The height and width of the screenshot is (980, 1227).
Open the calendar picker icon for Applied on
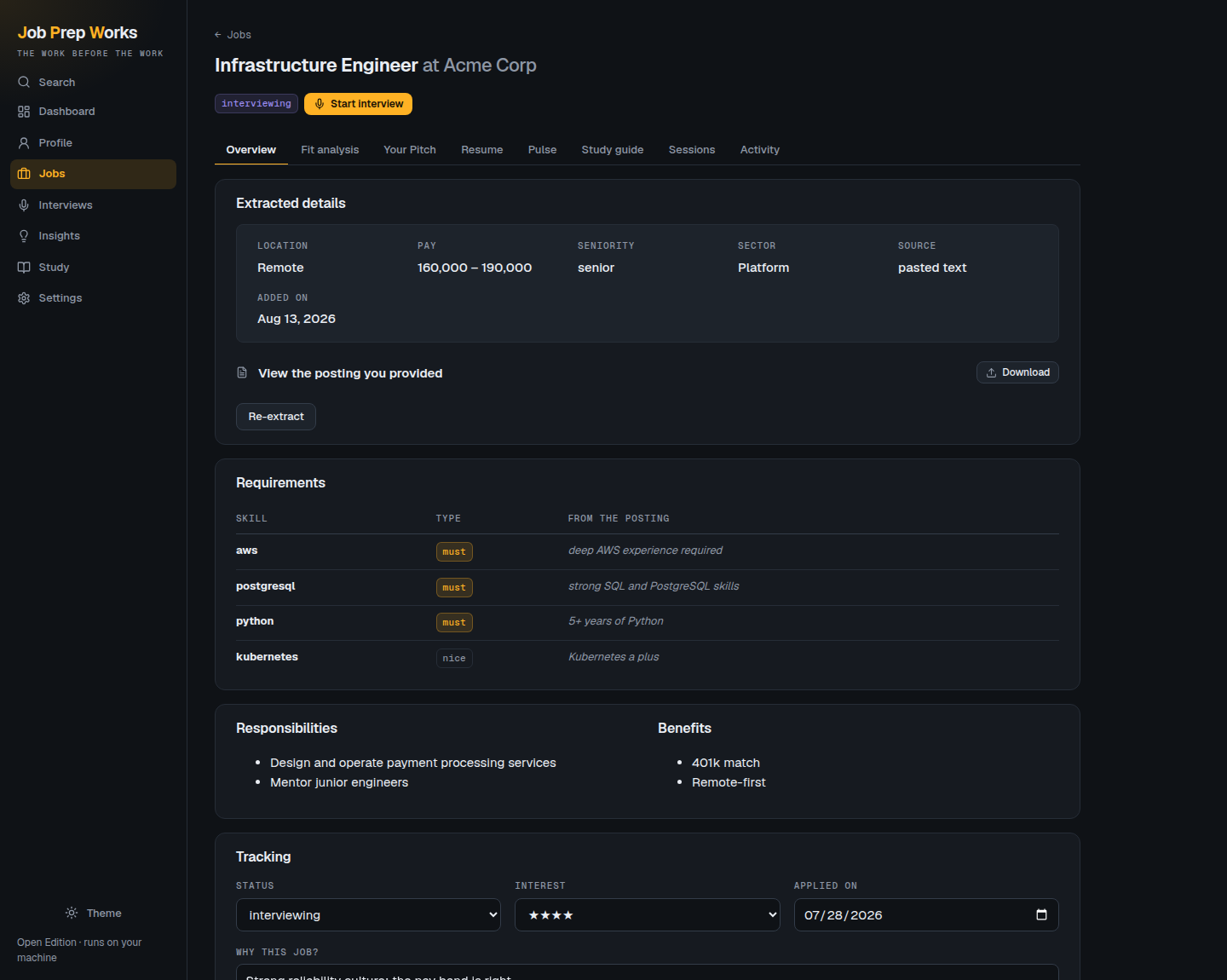(x=1041, y=914)
